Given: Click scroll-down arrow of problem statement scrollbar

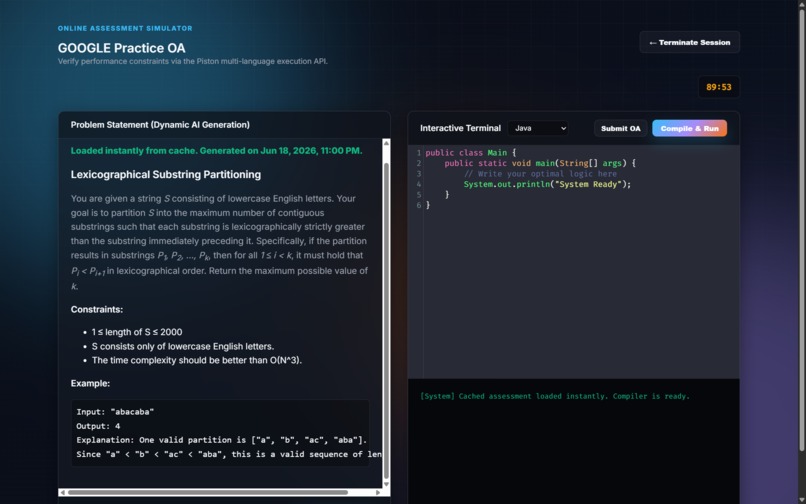Looking at the screenshot, I should click(387, 484).
